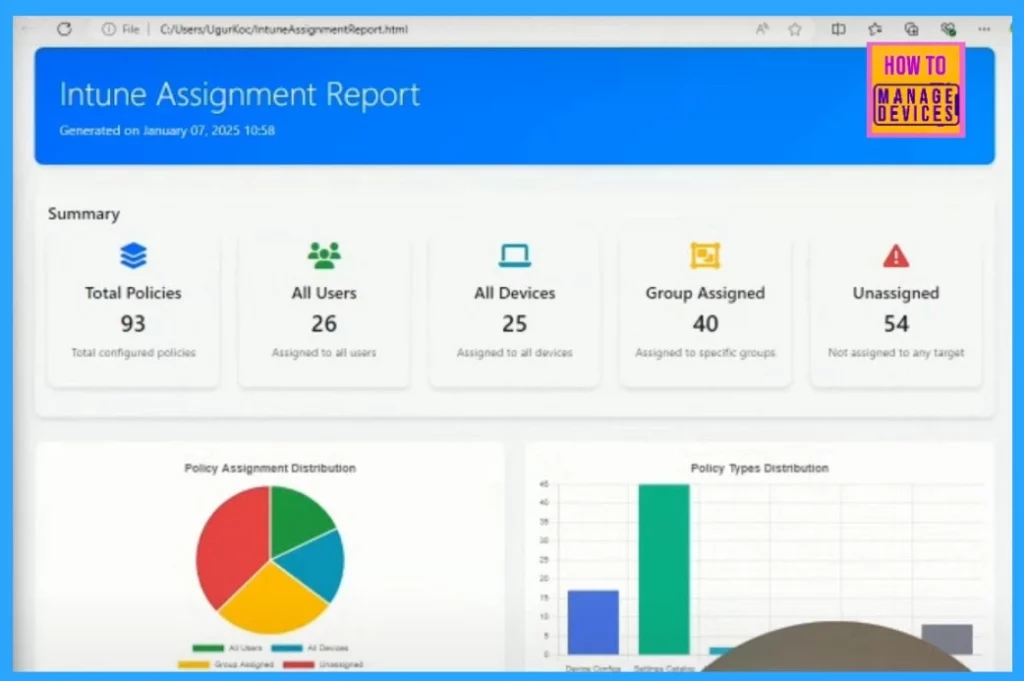Click the Policy Assignment Distribution chart title
Viewport: 1024px width, 681px height.
(270, 468)
